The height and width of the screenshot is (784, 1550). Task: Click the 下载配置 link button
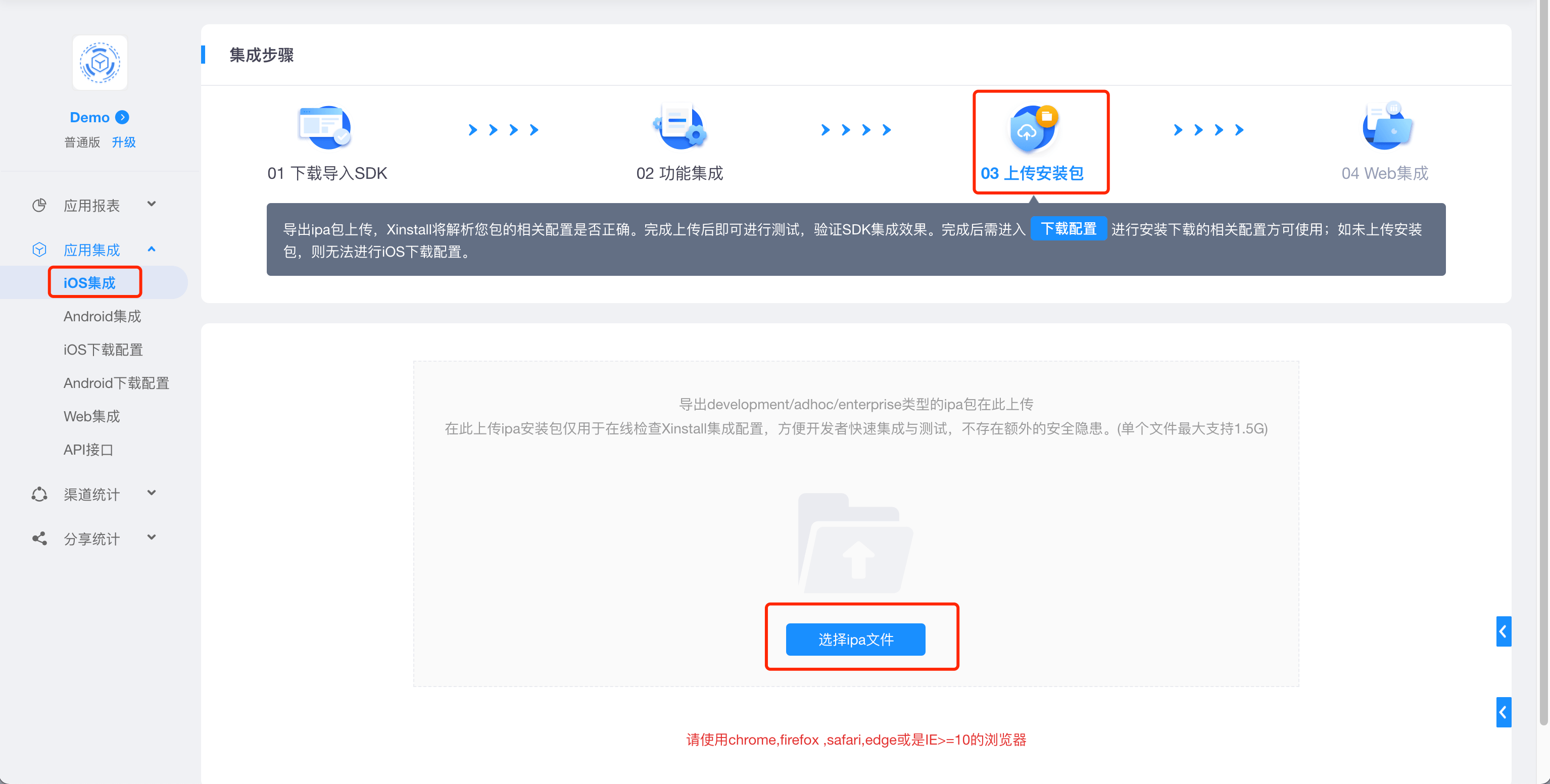1069,229
